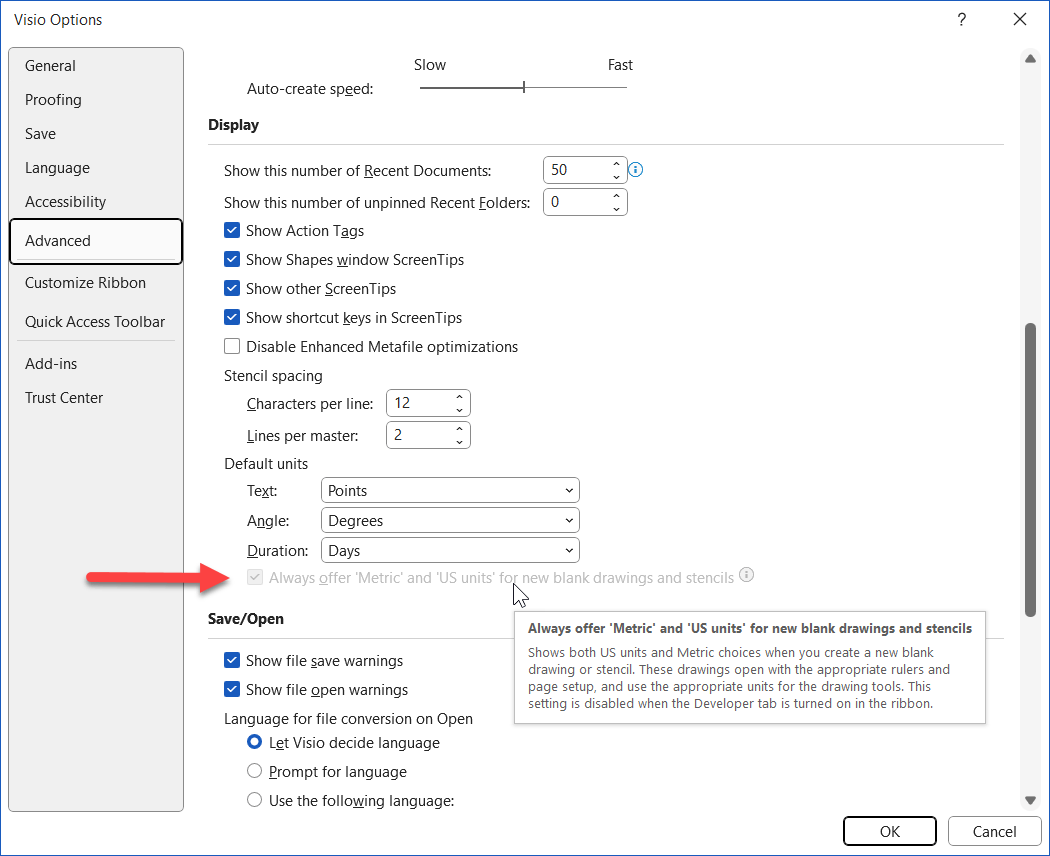Confirm settings with the OK button
Image resolution: width=1050 pixels, height=856 pixels.
coord(889,831)
